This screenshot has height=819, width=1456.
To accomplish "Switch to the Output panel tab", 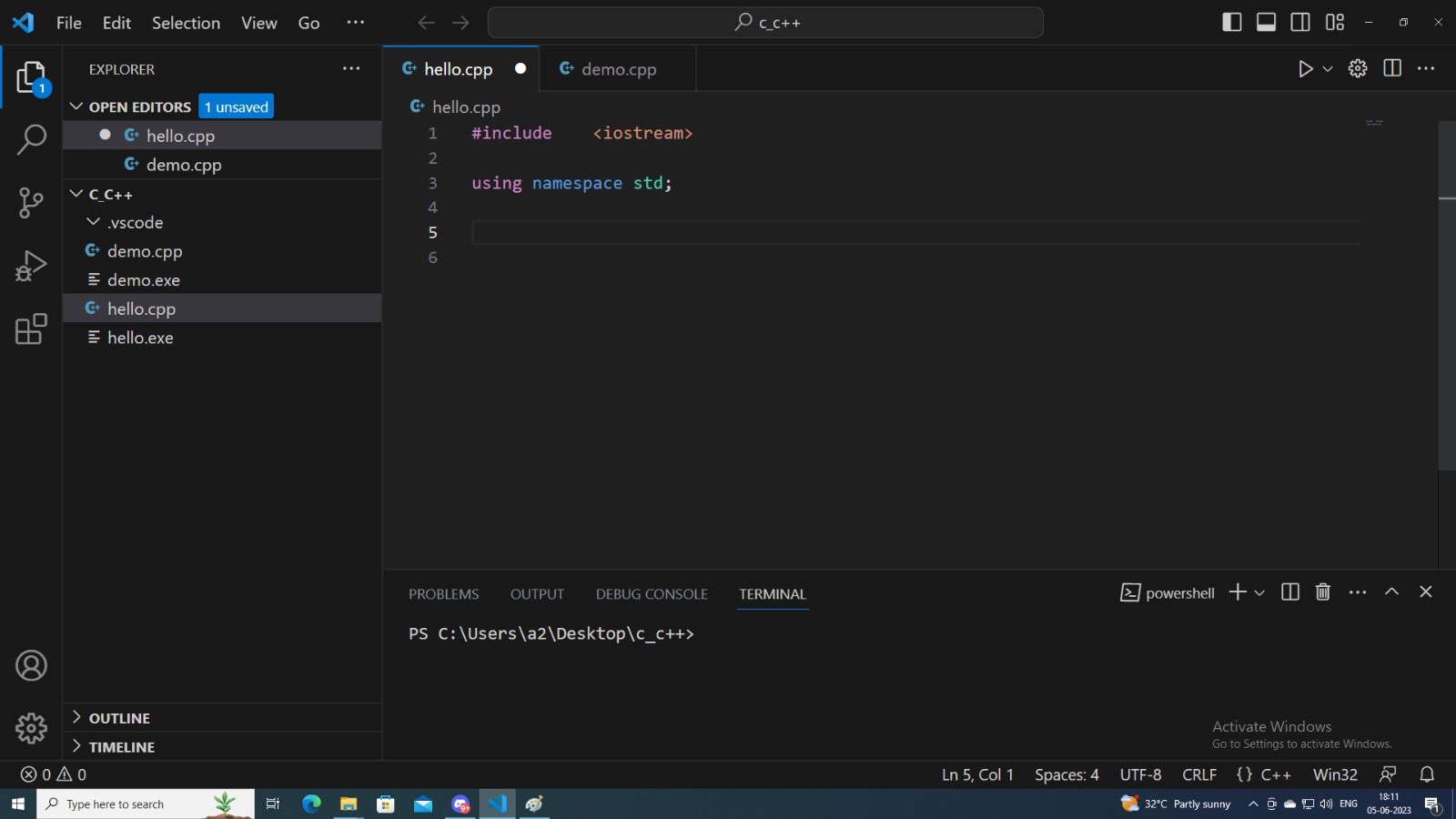I will [x=537, y=594].
